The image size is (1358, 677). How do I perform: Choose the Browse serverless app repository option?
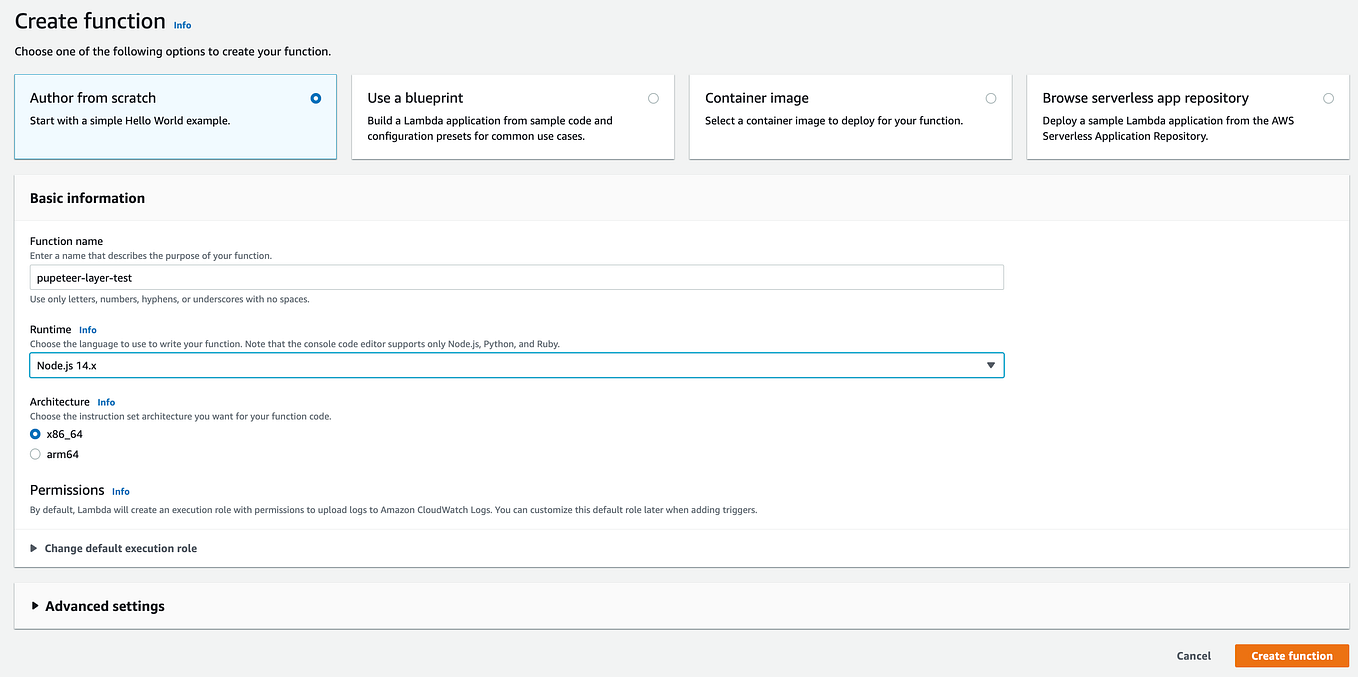pyautogui.click(x=1328, y=98)
